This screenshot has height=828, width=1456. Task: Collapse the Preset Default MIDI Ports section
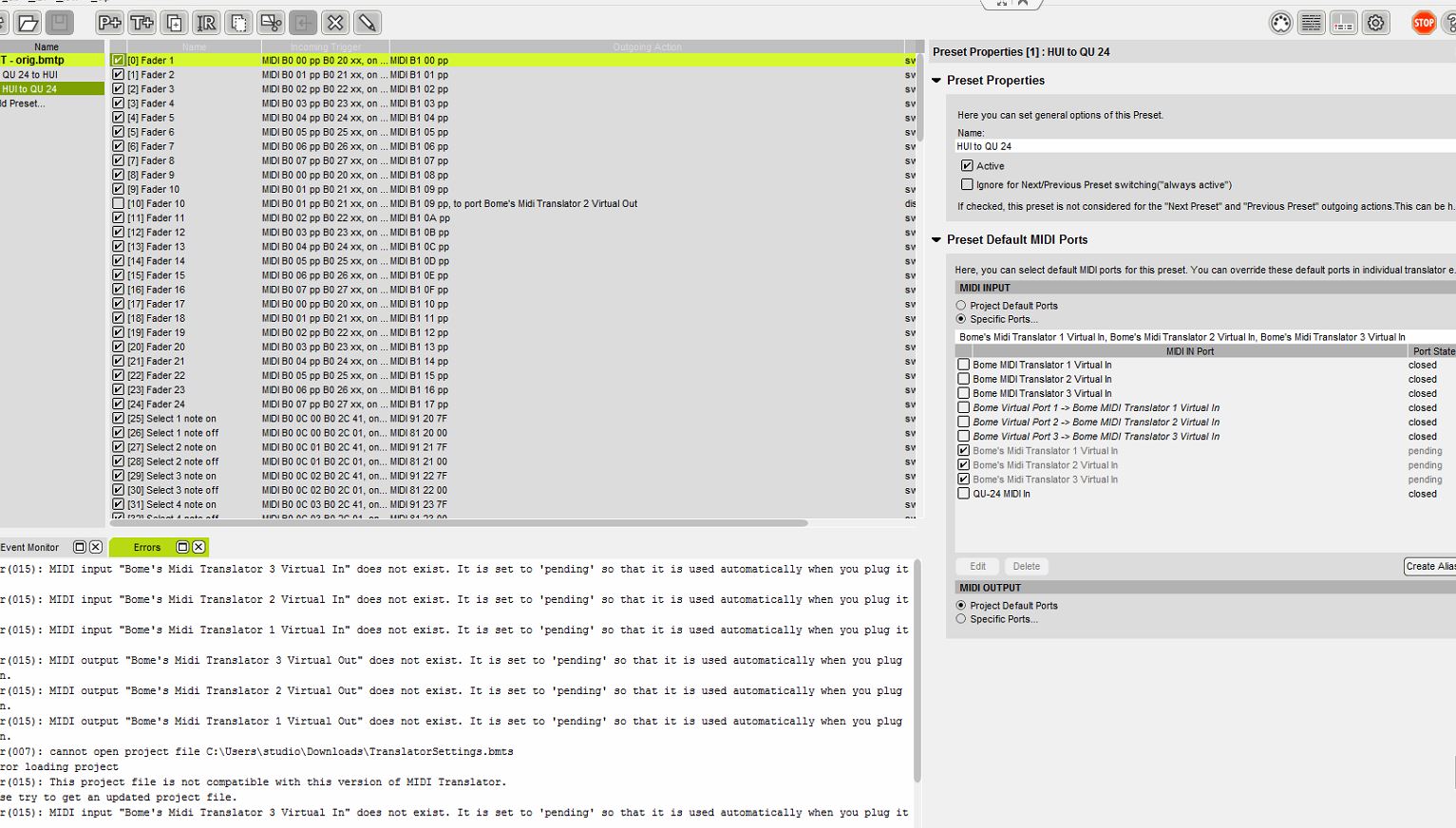pyautogui.click(x=936, y=240)
